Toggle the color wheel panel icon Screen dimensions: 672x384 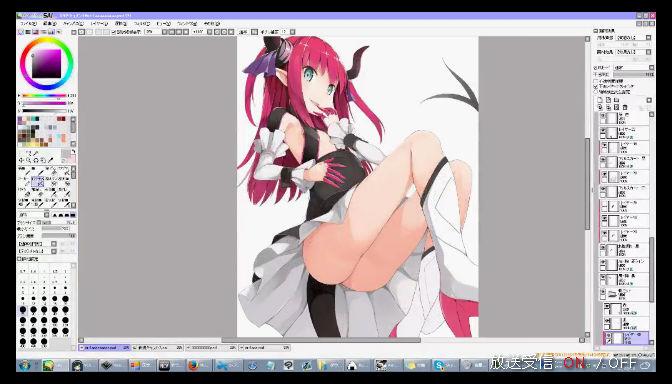coord(21,32)
